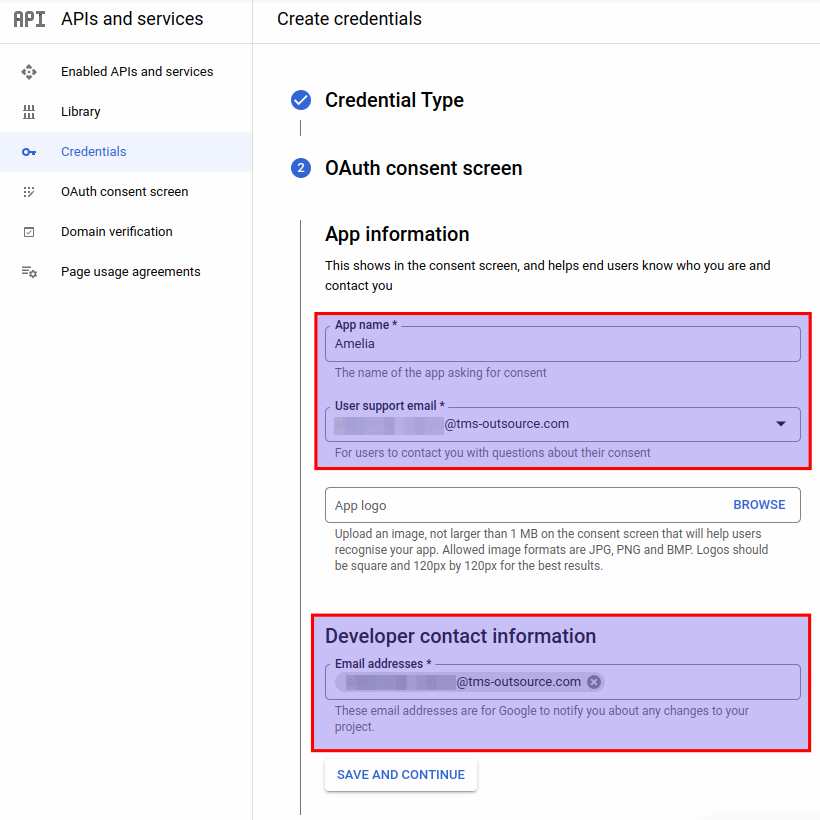Screen dimensions: 820x820
Task: Click the OAuth consent screen icon
Action: click(29, 192)
